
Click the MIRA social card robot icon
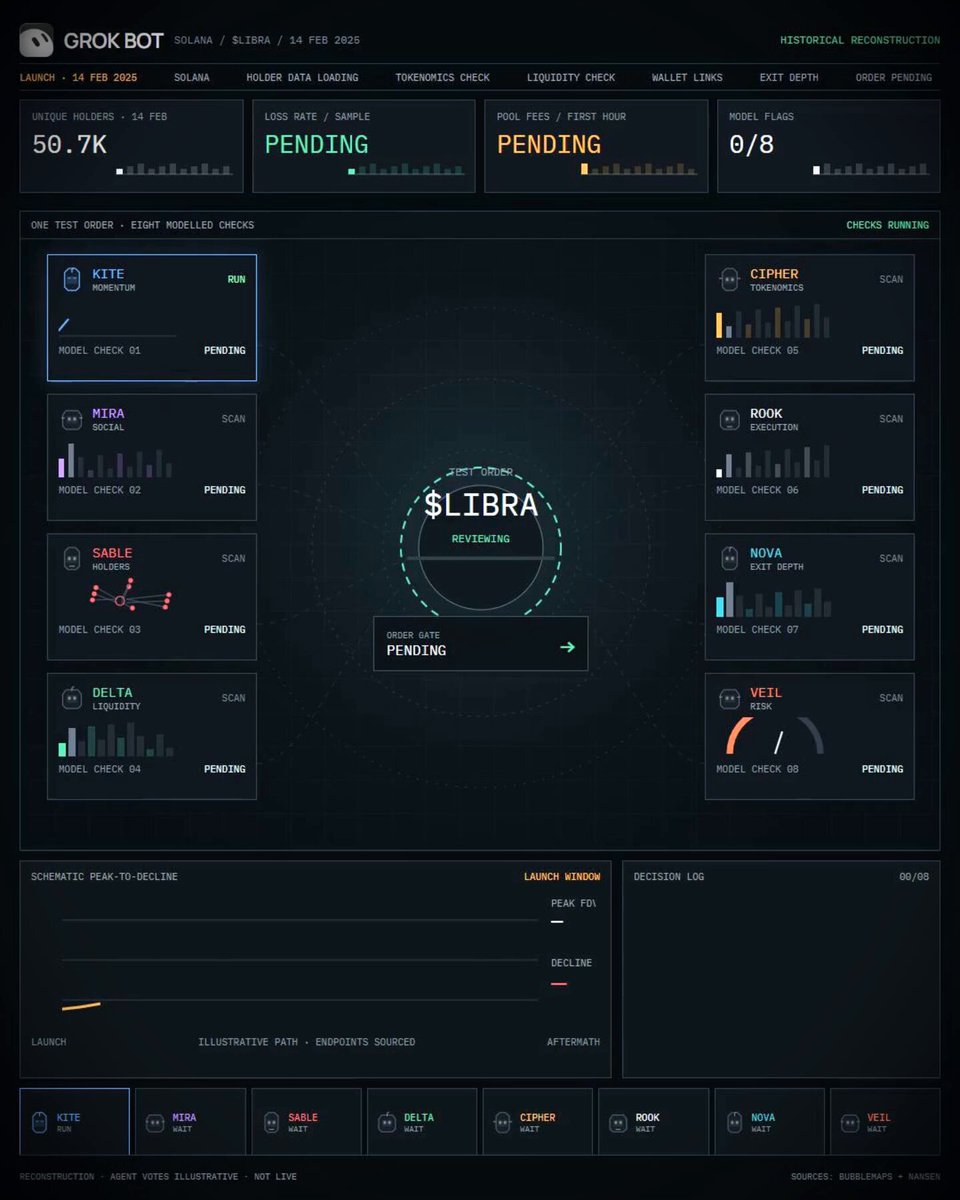pyautogui.click(x=72, y=419)
